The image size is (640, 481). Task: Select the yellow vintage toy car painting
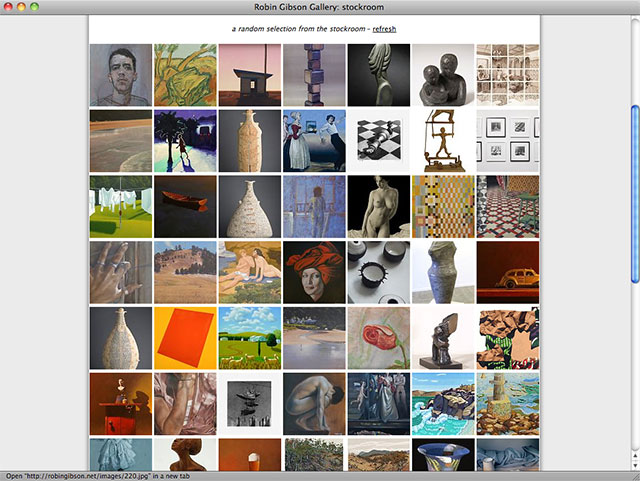tap(508, 272)
